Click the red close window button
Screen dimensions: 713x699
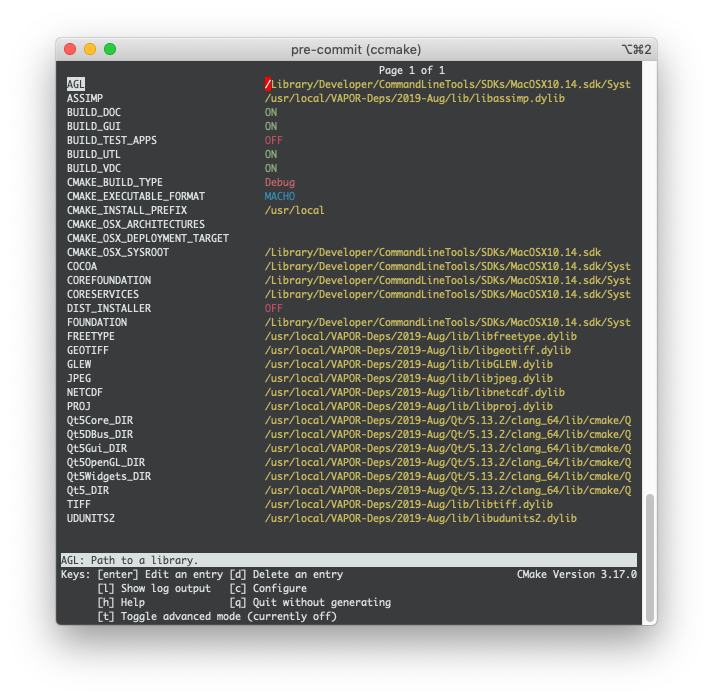pyautogui.click(x=70, y=49)
